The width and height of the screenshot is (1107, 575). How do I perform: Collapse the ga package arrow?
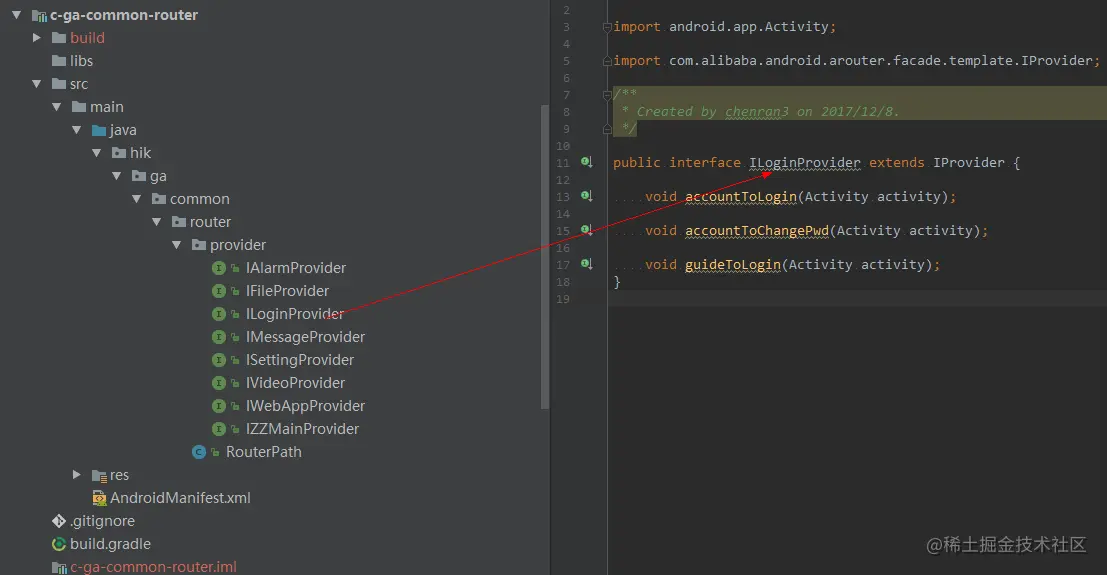click(x=116, y=175)
